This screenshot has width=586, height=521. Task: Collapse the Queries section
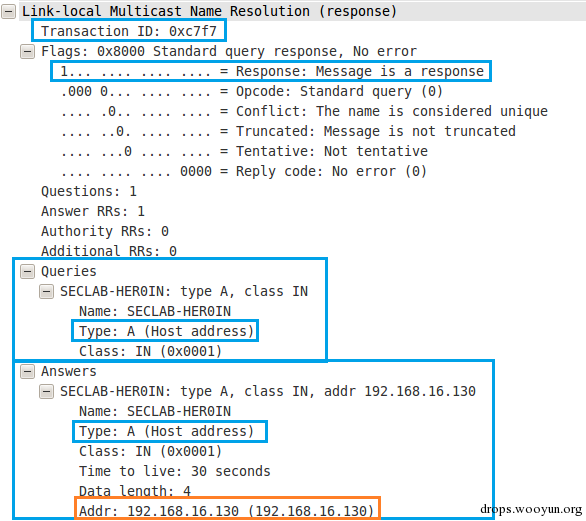pyautogui.click(x=27, y=271)
